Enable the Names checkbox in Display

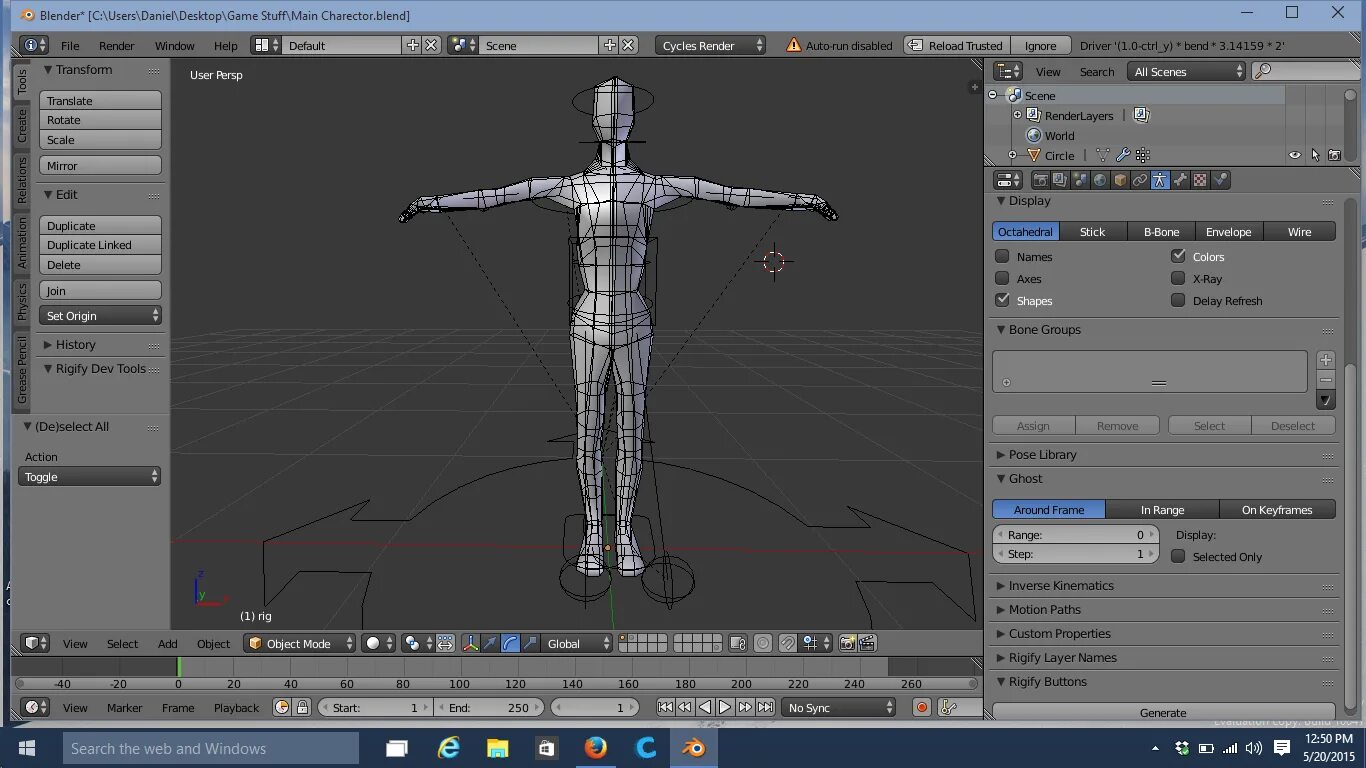pyautogui.click(x=1002, y=256)
